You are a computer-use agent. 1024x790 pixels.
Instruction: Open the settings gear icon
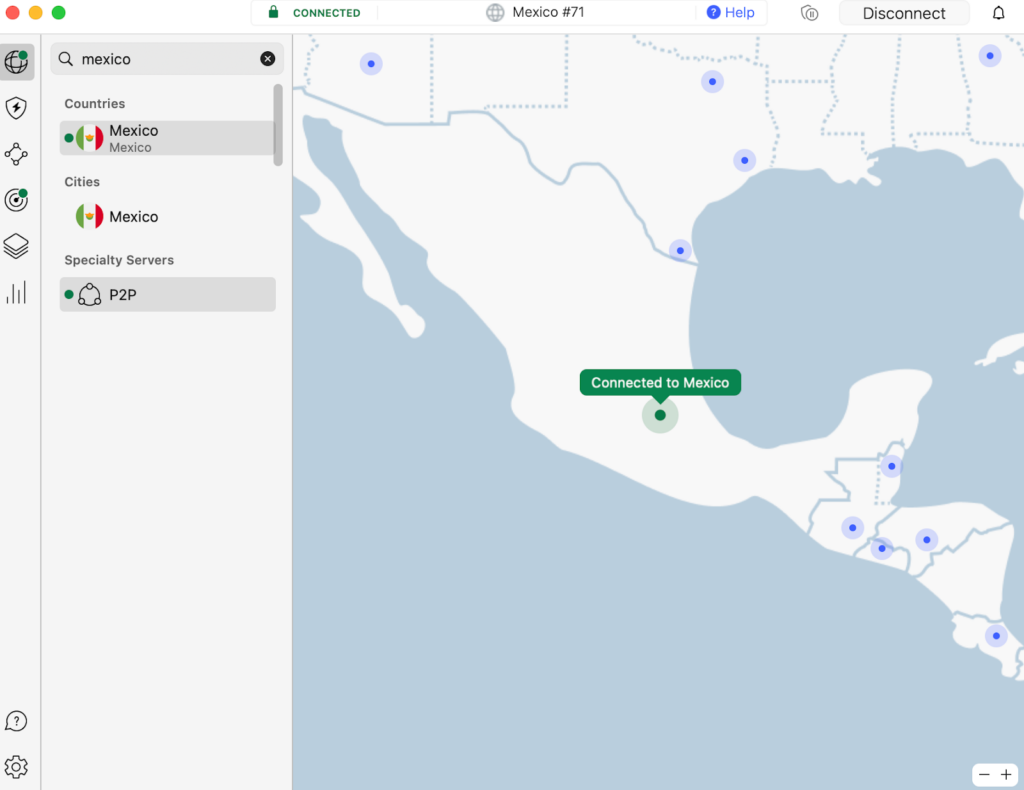coord(16,767)
